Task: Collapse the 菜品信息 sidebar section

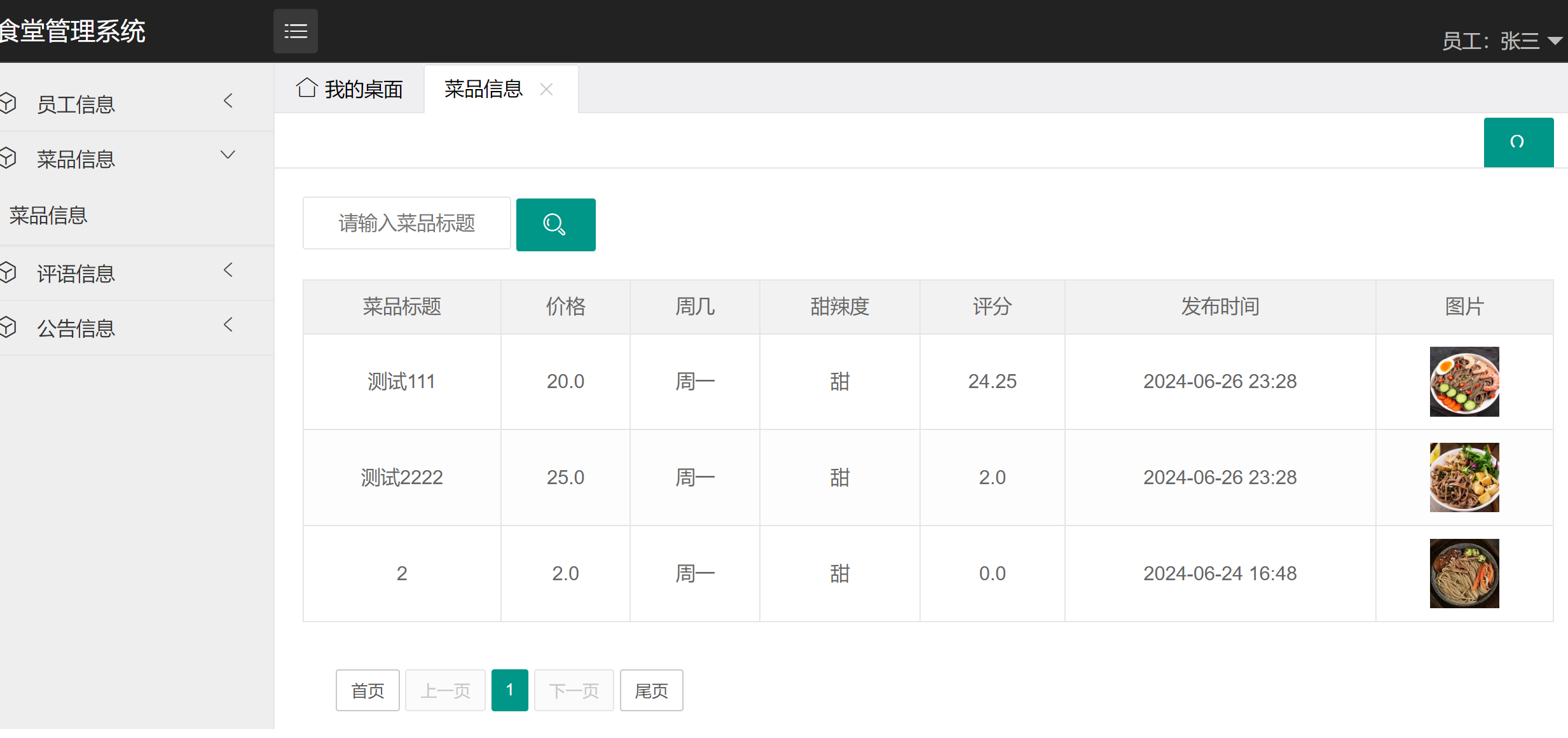Action: click(227, 154)
